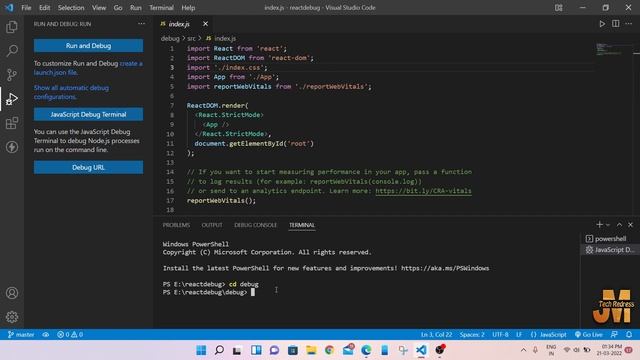Open the Windows Start menu
Image resolution: width=640 pixels, height=360 pixels.
(201, 350)
